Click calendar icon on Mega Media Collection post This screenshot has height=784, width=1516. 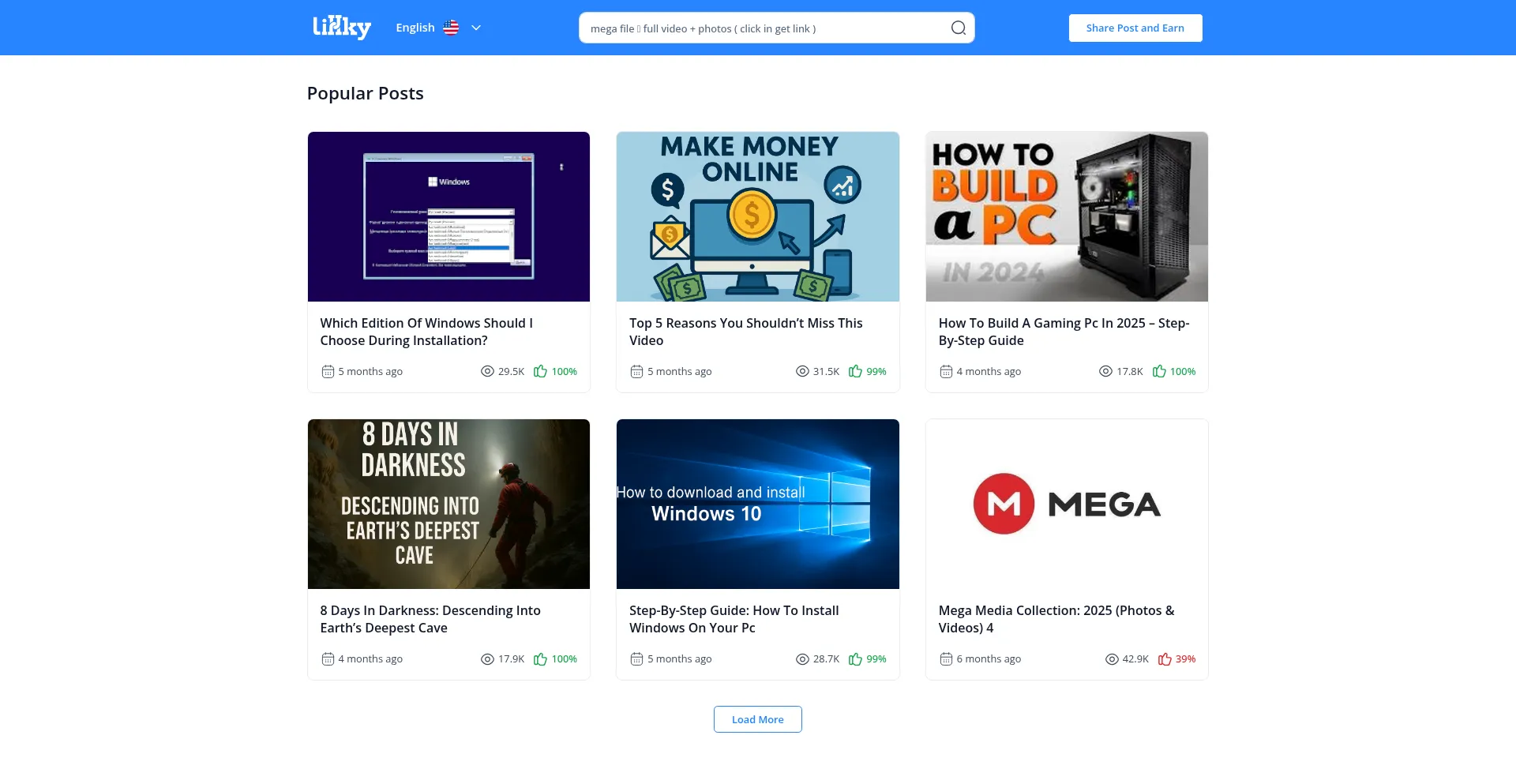(x=946, y=659)
